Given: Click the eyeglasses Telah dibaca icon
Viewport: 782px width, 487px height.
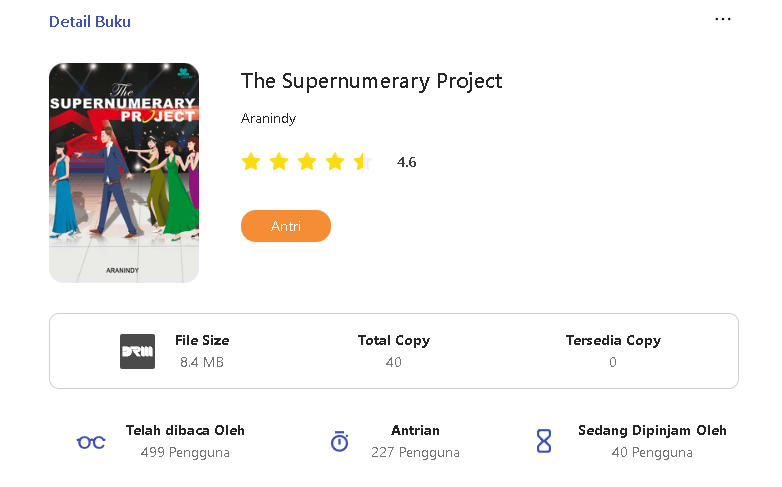Looking at the screenshot, I should (x=91, y=442).
